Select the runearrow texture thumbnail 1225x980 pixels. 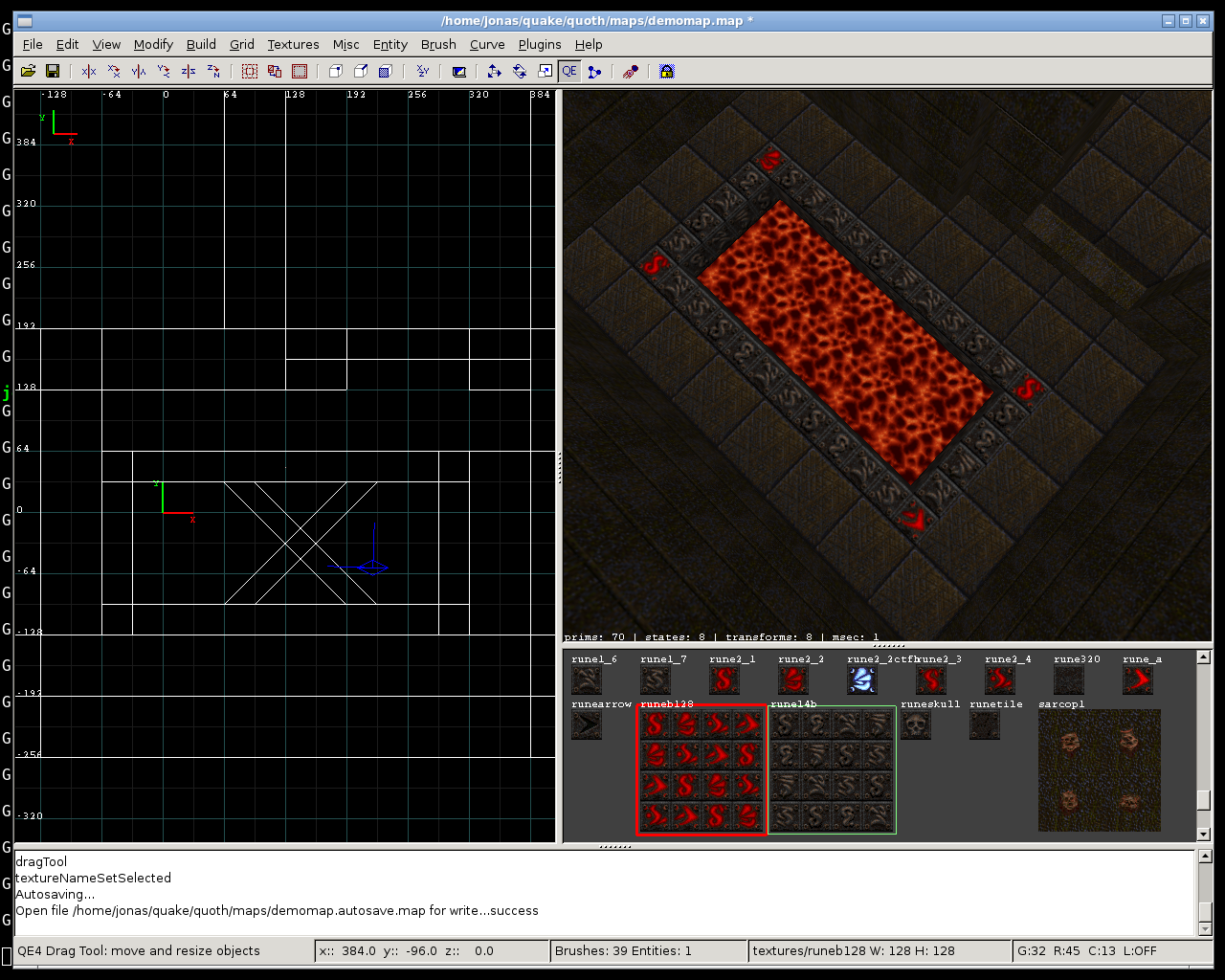point(587,725)
